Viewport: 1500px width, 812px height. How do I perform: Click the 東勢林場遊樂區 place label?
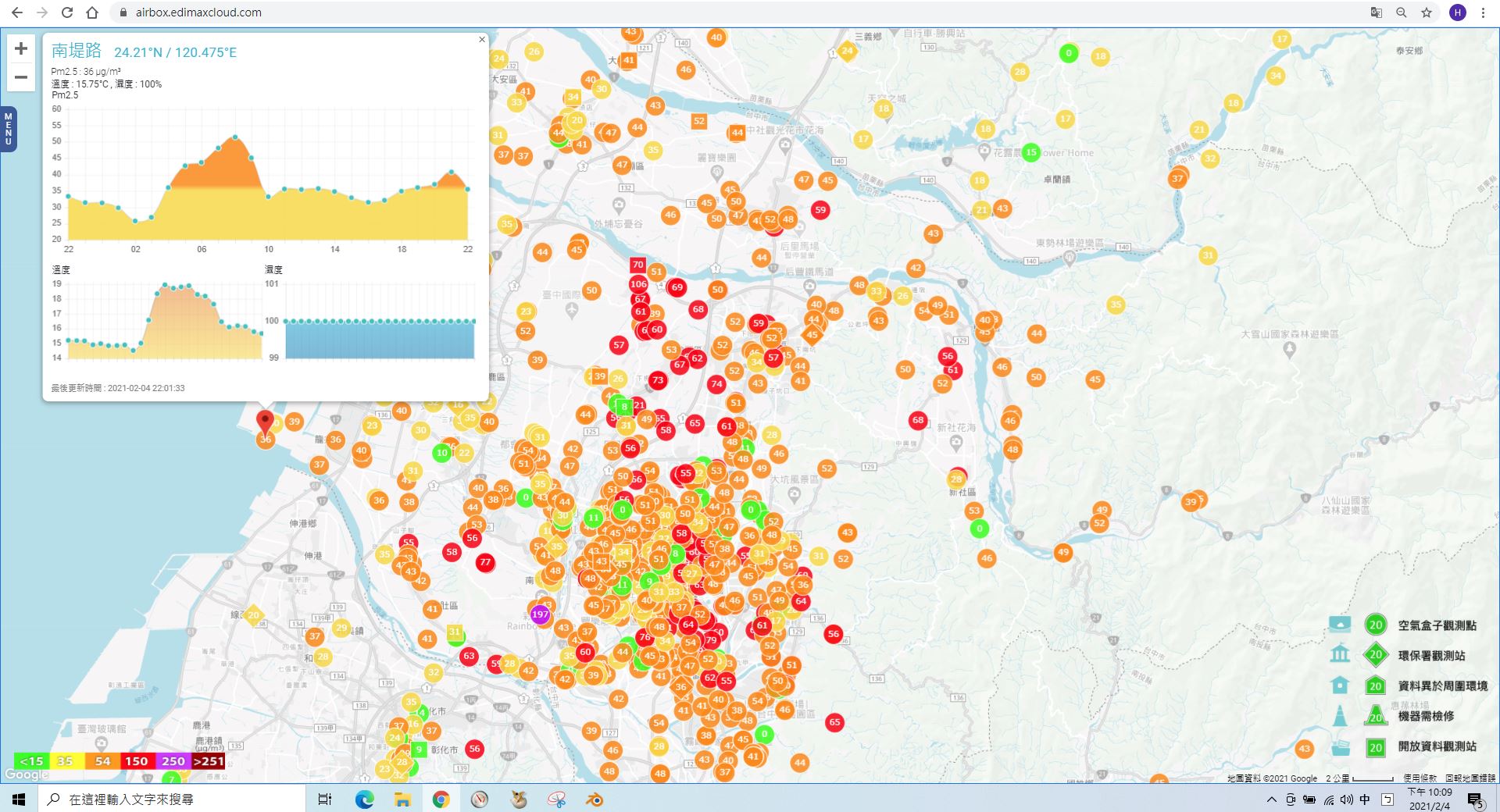(1070, 244)
